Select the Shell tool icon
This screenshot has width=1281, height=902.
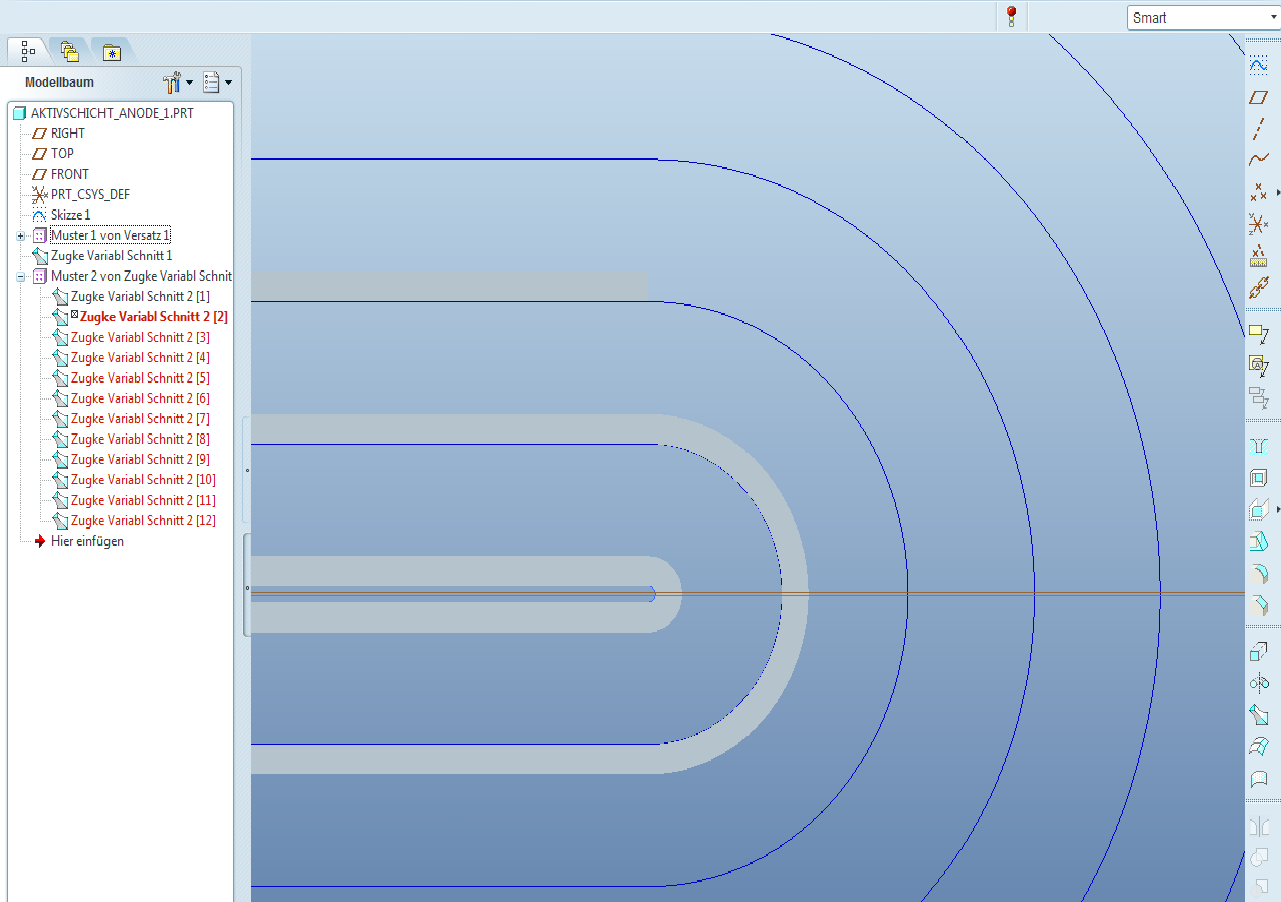1259,478
